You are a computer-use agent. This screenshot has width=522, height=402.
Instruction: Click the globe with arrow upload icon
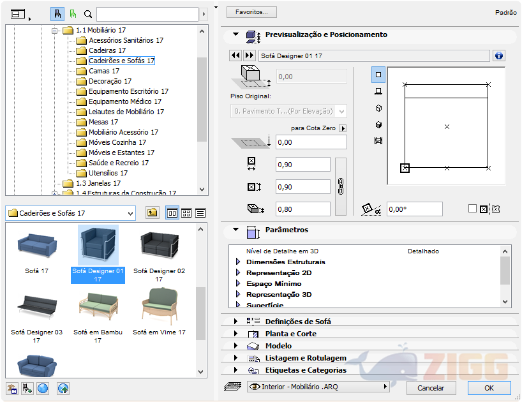63,388
